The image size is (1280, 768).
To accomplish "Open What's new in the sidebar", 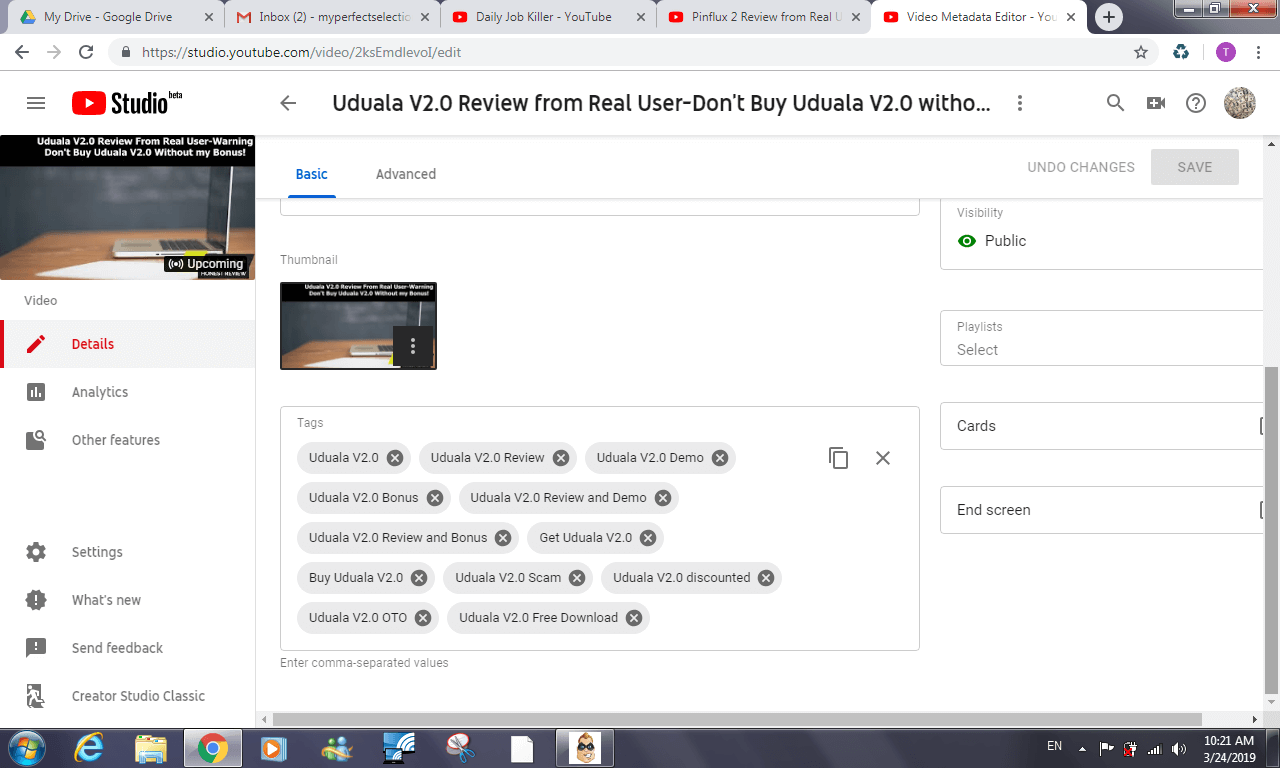I will (x=128, y=600).
